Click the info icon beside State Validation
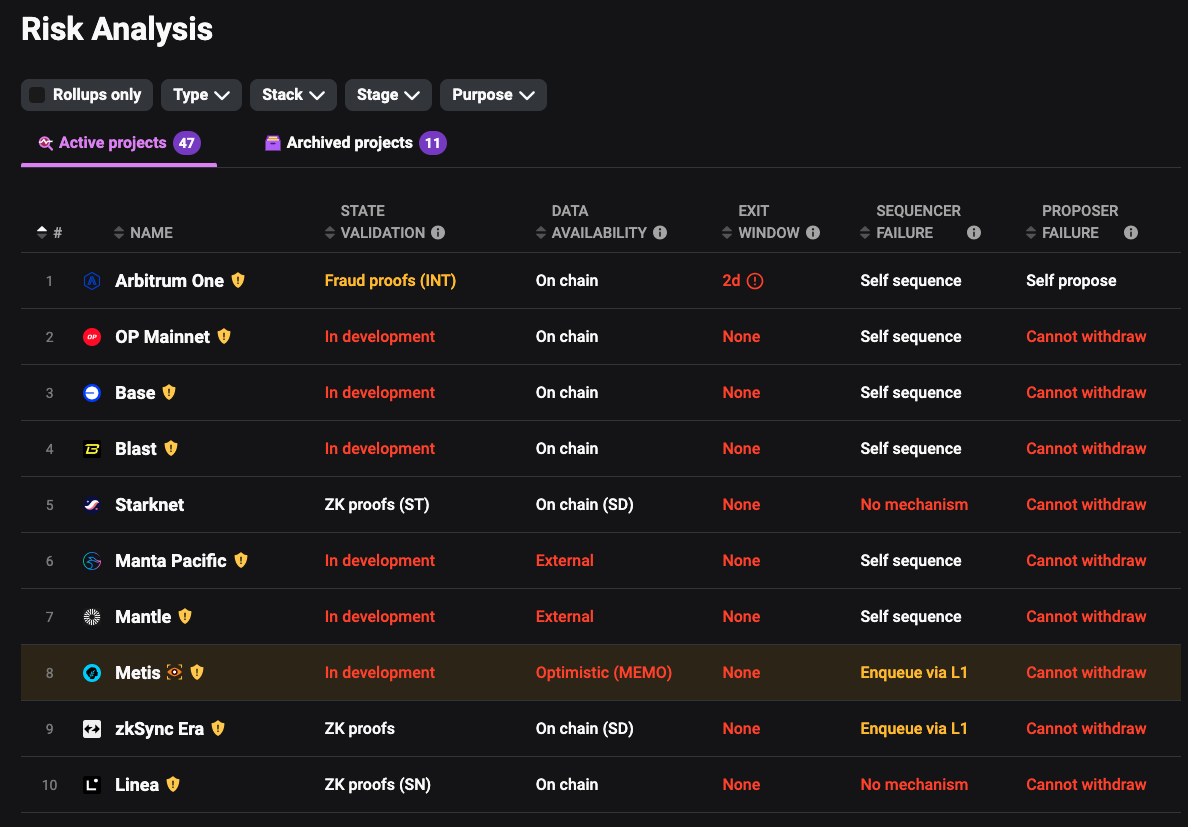Screen dimensions: 1188x827 [x=438, y=233]
